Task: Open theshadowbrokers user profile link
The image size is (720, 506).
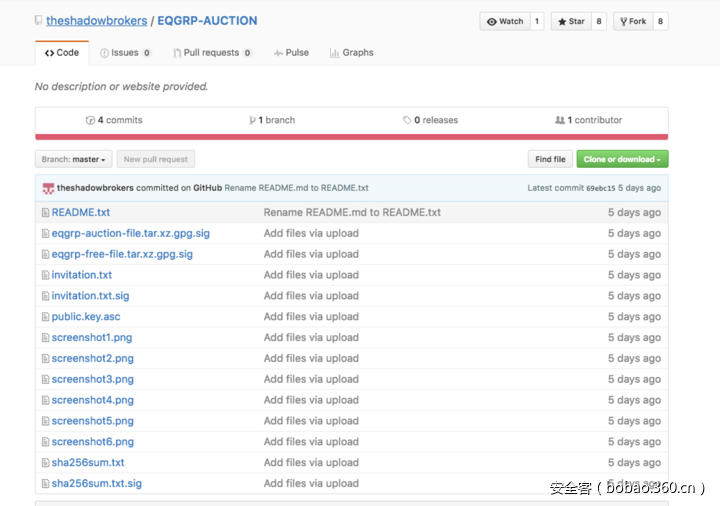Action: click(96, 21)
